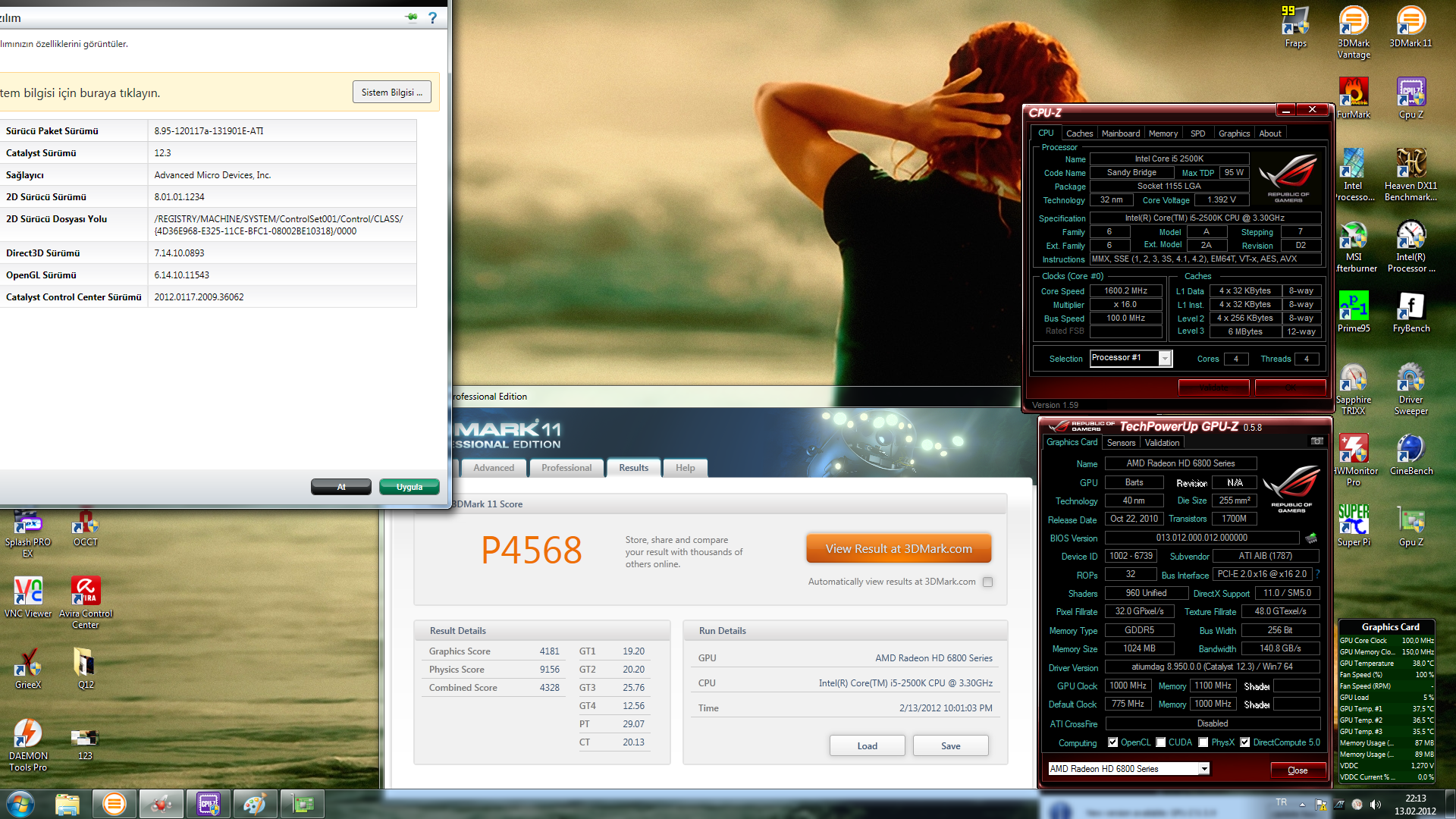The height and width of the screenshot is (819, 1456).
Task: Expand the CPU-Z Processor #1 selection dropdown
Action: (1165, 359)
